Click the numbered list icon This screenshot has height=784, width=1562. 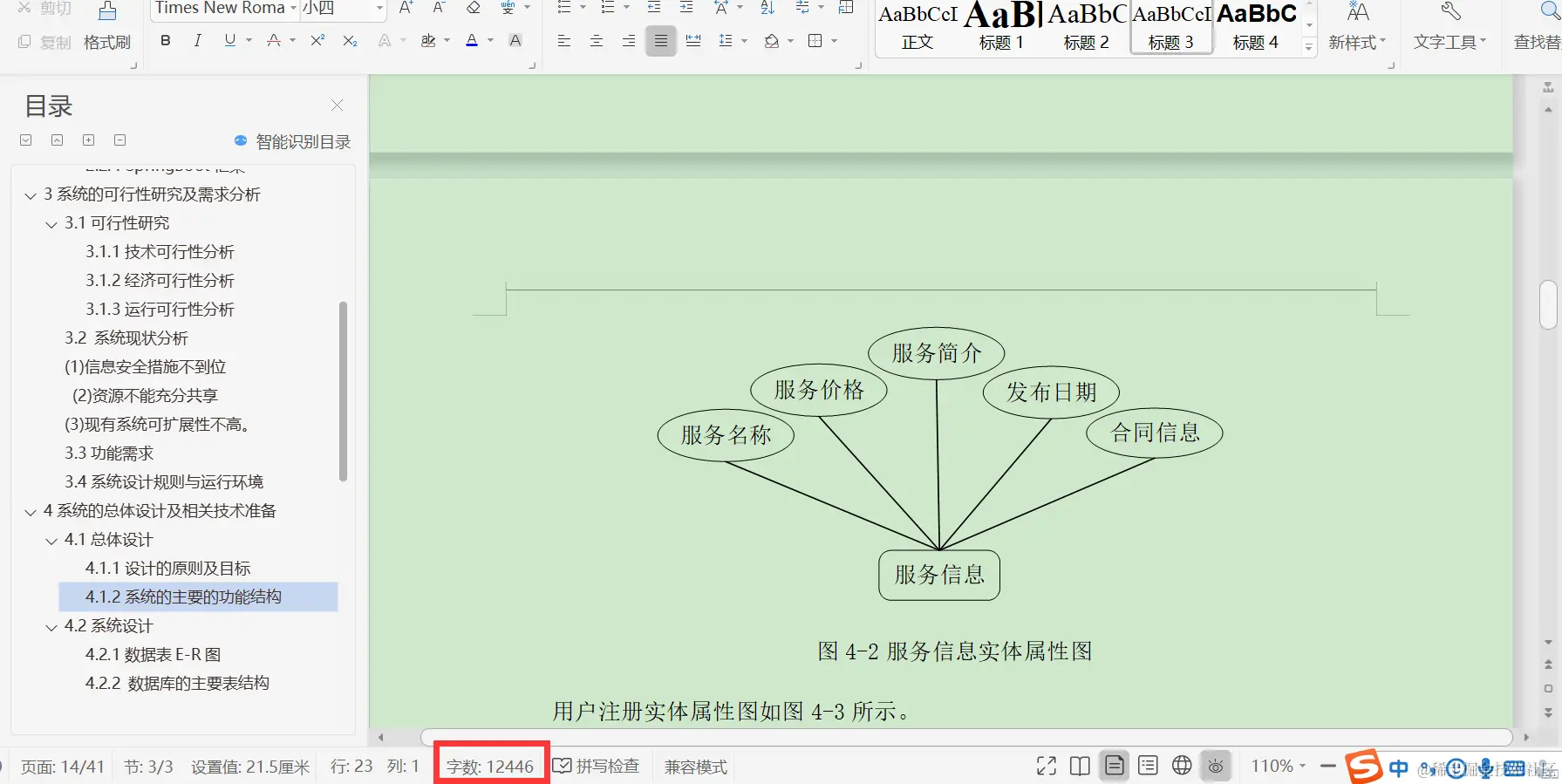(608, 8)
